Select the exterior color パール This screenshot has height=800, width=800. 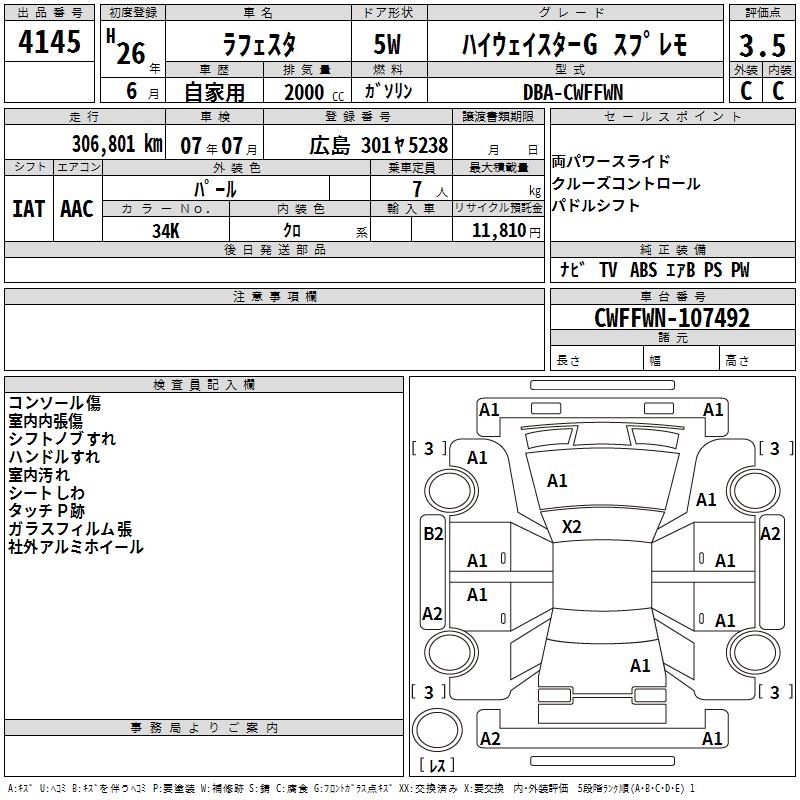(215, 189)
